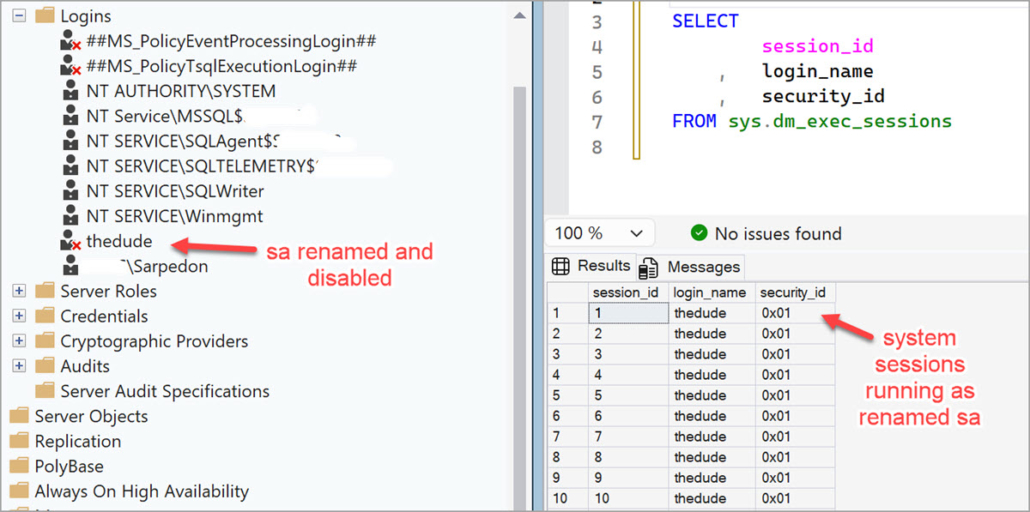Click the login_name column header
1030x512 pixels.
click(712, 292)
